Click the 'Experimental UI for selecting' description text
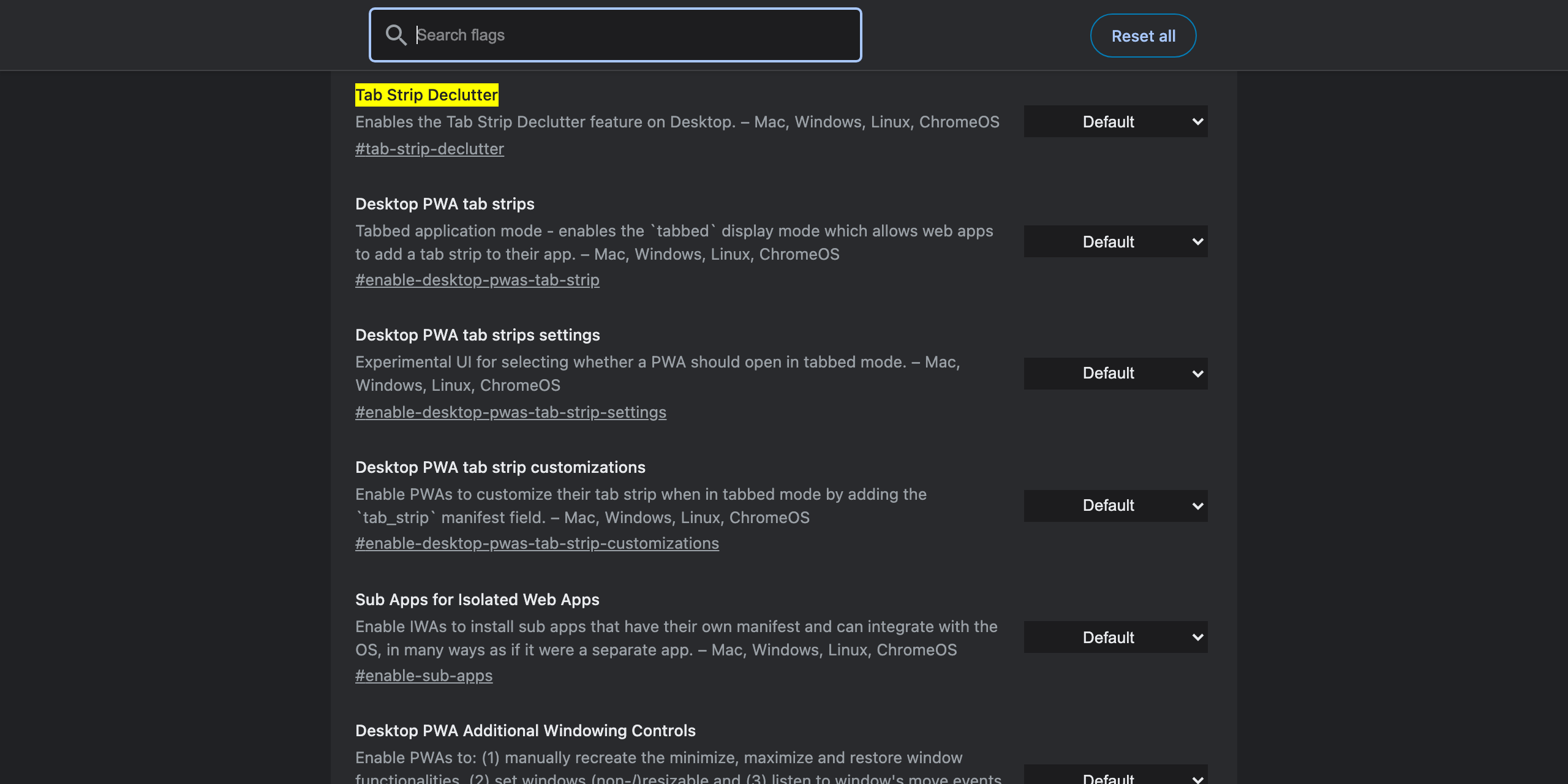Image resolution: width=1568 pixels, height=784 pixels. tap(658, 374)
